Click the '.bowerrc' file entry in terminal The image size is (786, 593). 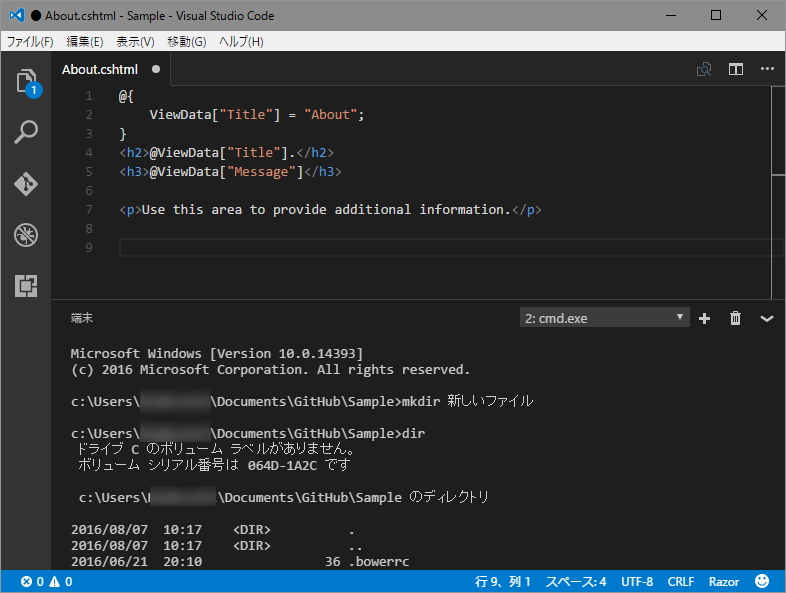[379, 562]
